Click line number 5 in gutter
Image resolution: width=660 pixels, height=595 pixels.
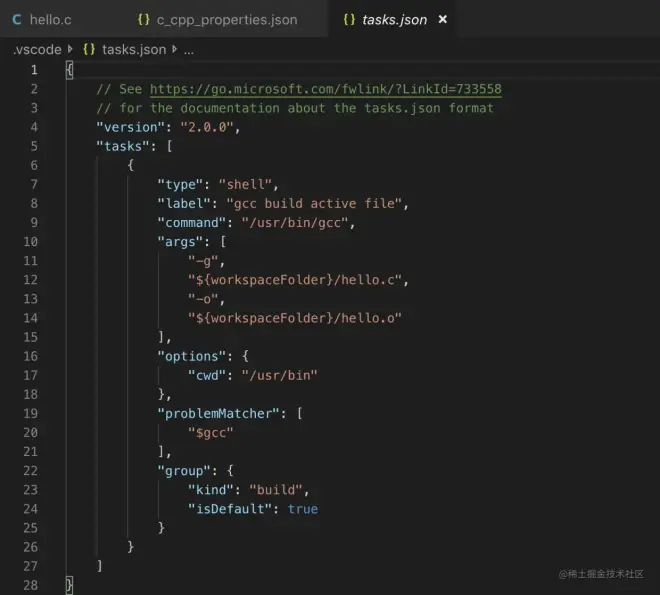pyautogui.click(x=34, y=146)
